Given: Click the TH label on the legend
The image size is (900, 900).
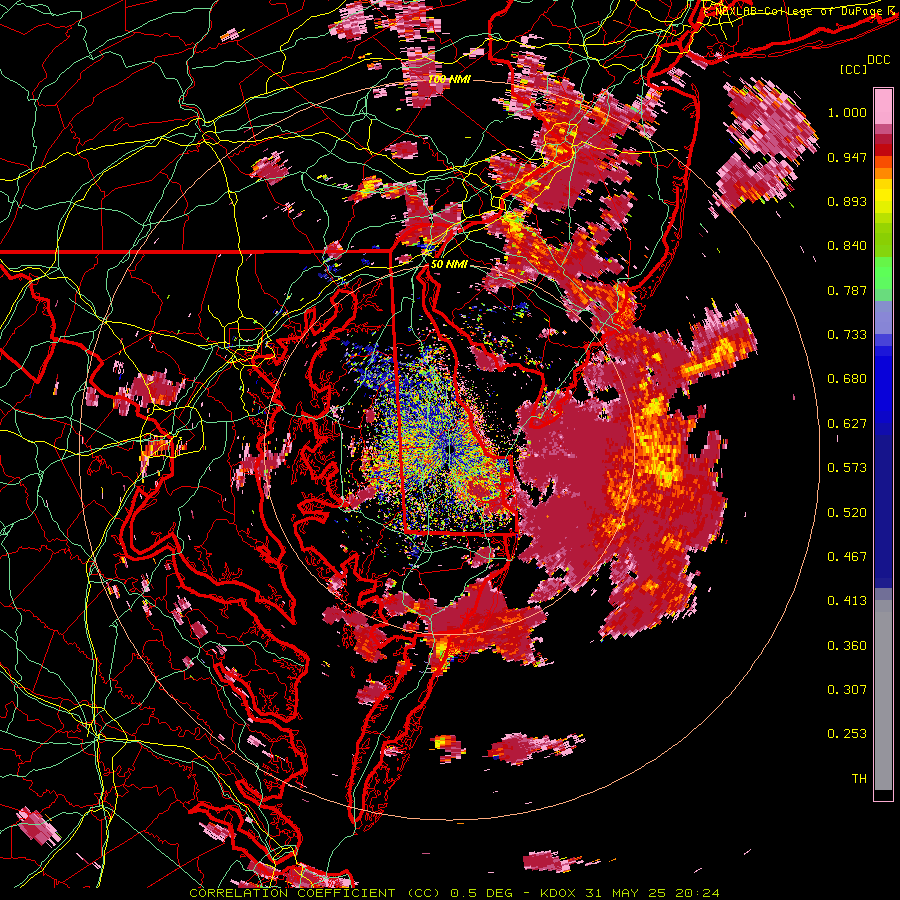Looking at the screenshot, I should (859, 779).
